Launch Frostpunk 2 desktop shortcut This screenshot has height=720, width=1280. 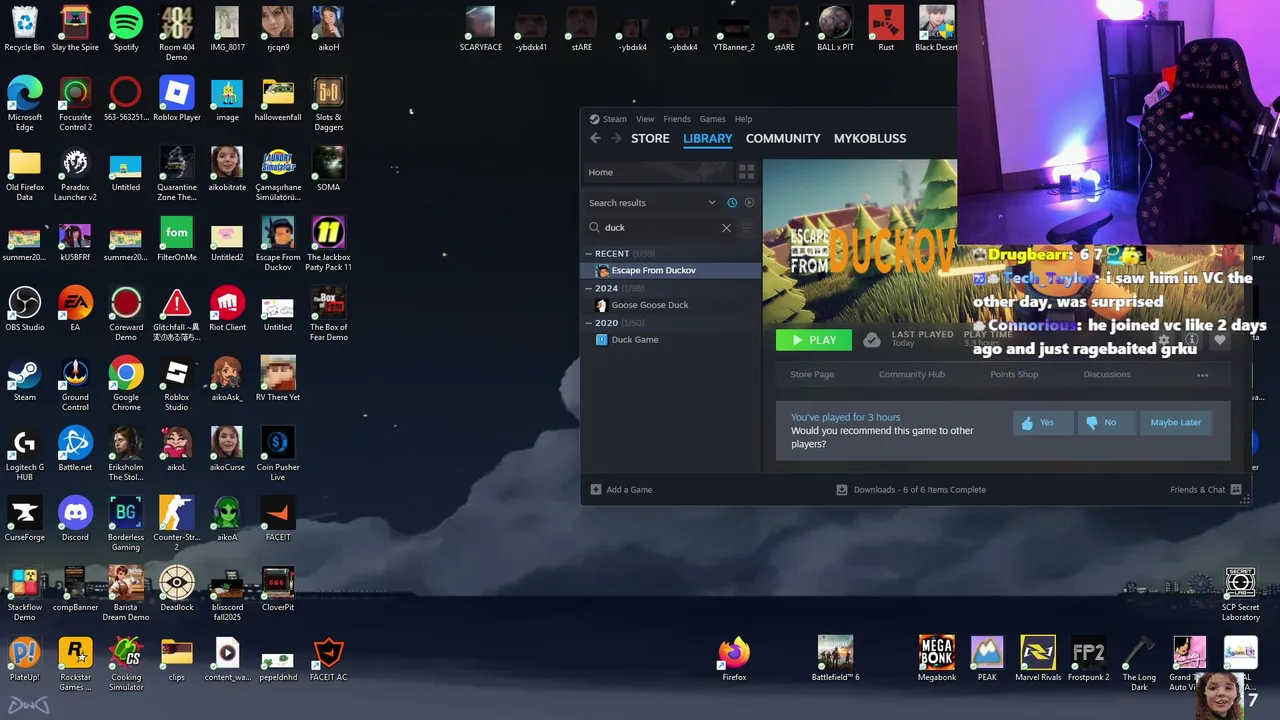click(1088, 658)
